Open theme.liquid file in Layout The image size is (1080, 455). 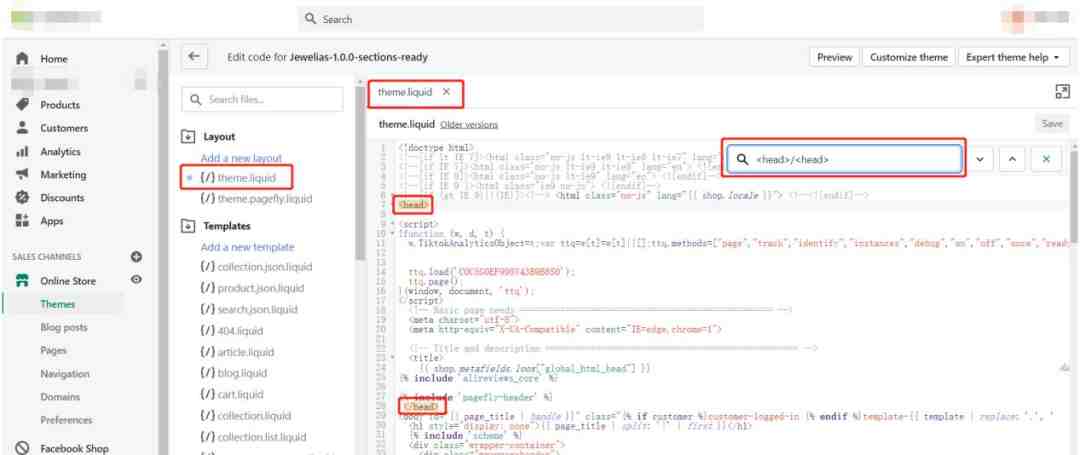[x=238, y=178]
